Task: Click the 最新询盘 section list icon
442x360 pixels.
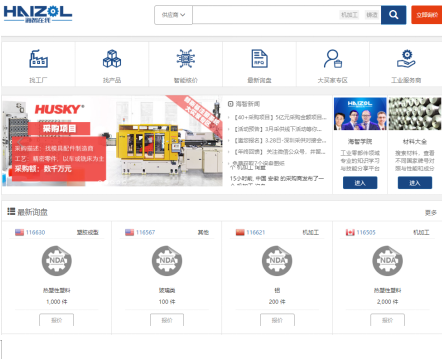Action: pyautogui.click(x=11, y=211)
